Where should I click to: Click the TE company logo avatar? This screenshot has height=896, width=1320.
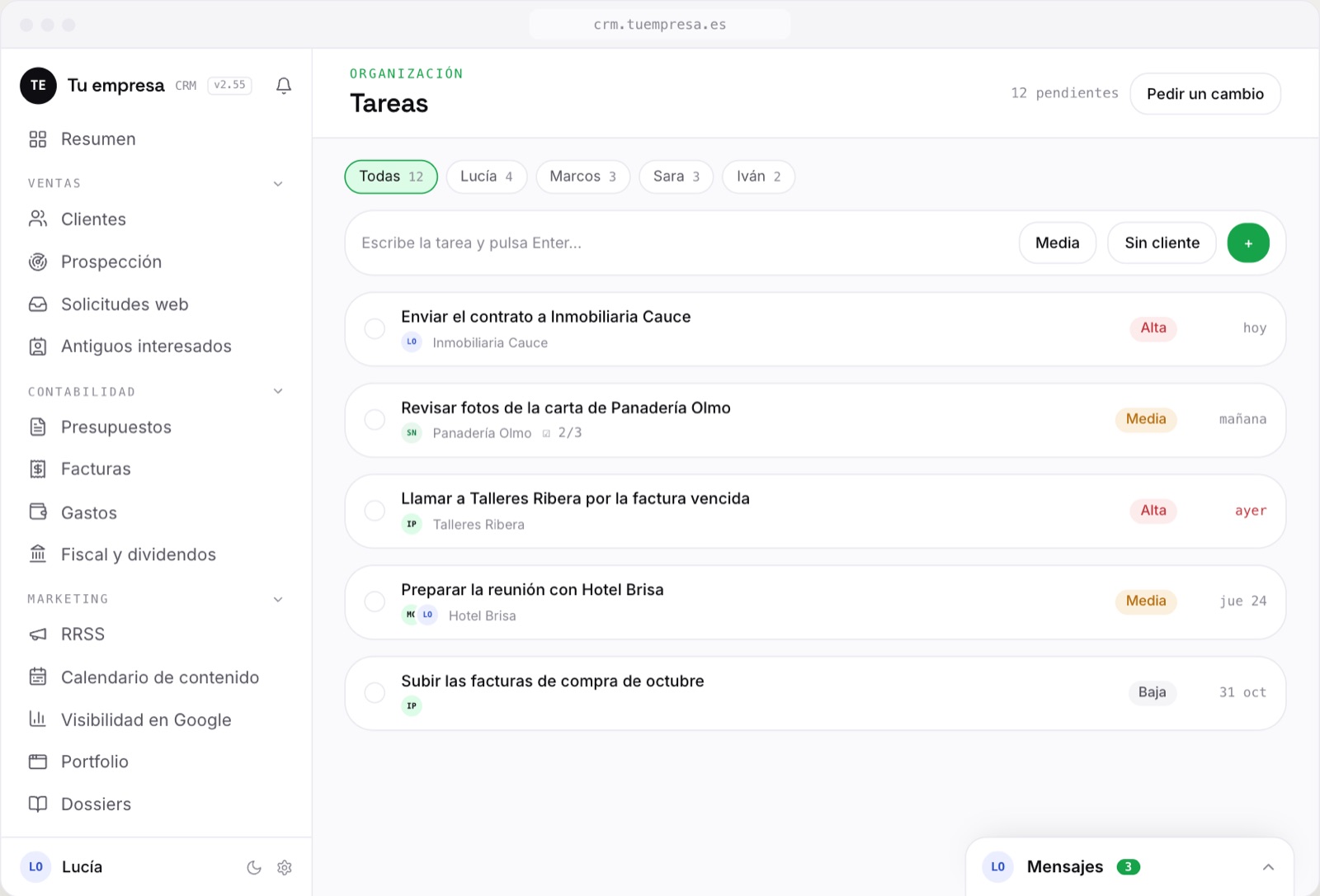pyautogui.click(x=38, y=86)
